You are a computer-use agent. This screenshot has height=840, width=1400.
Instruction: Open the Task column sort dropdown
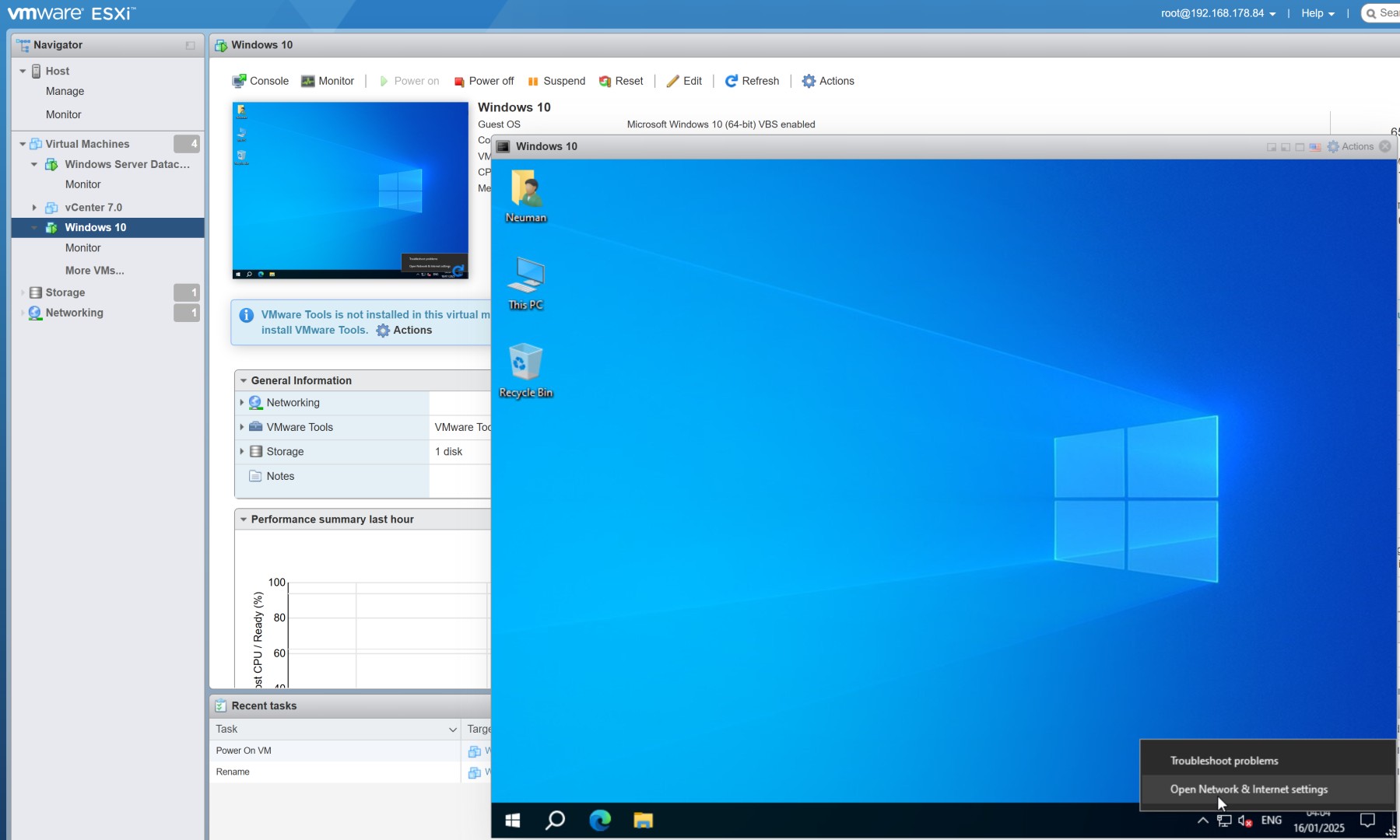pyautogui.click(x=453, y=730)
